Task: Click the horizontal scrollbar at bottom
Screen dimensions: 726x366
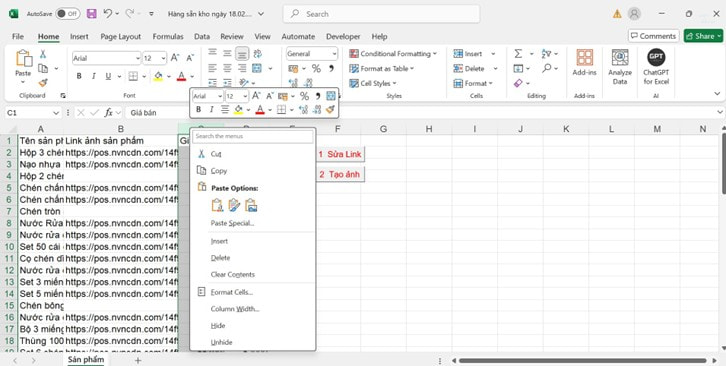Action: pyautogui.click(x=582, y=360)
